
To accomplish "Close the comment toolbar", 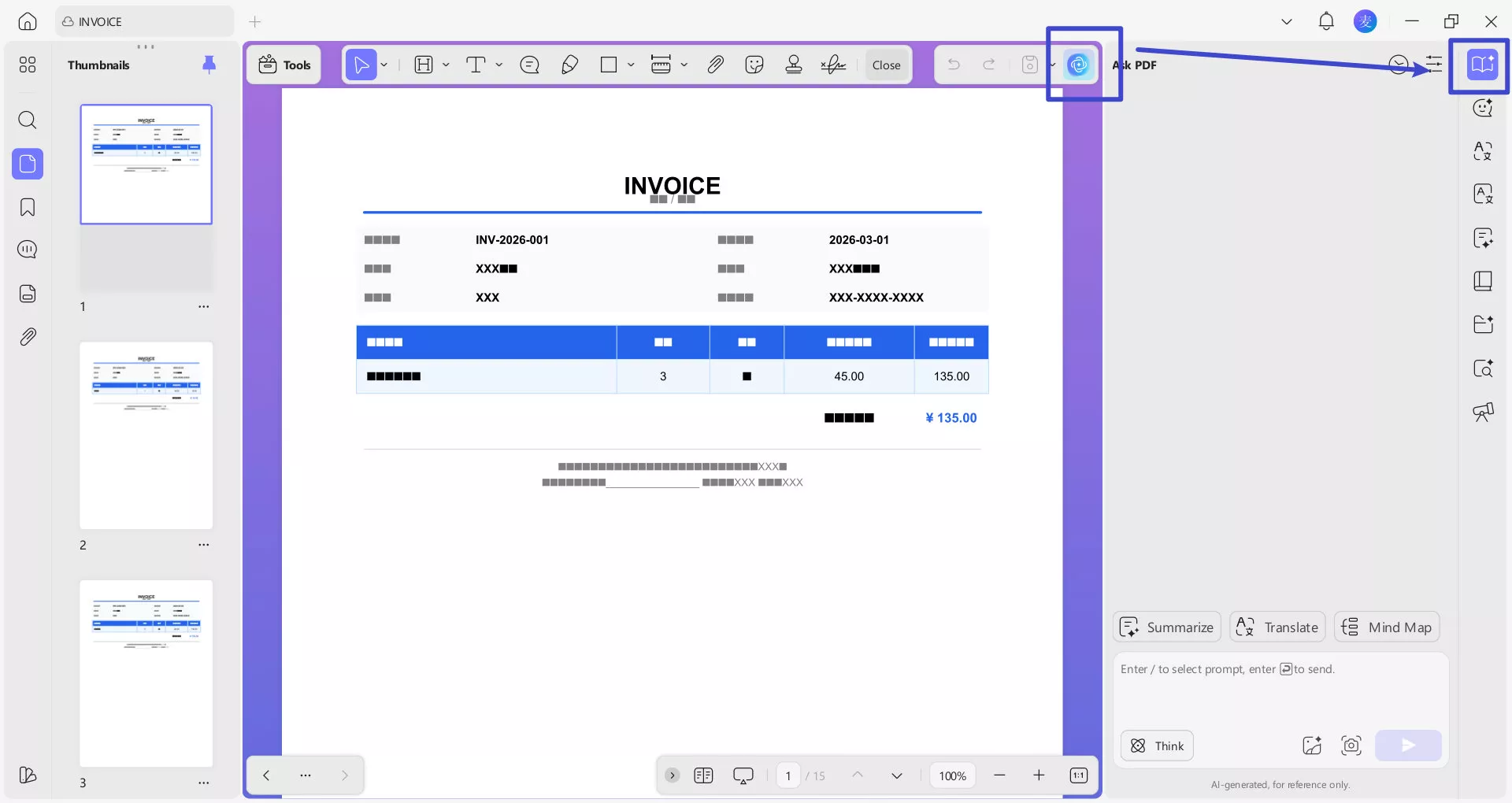I will [886, 65].
